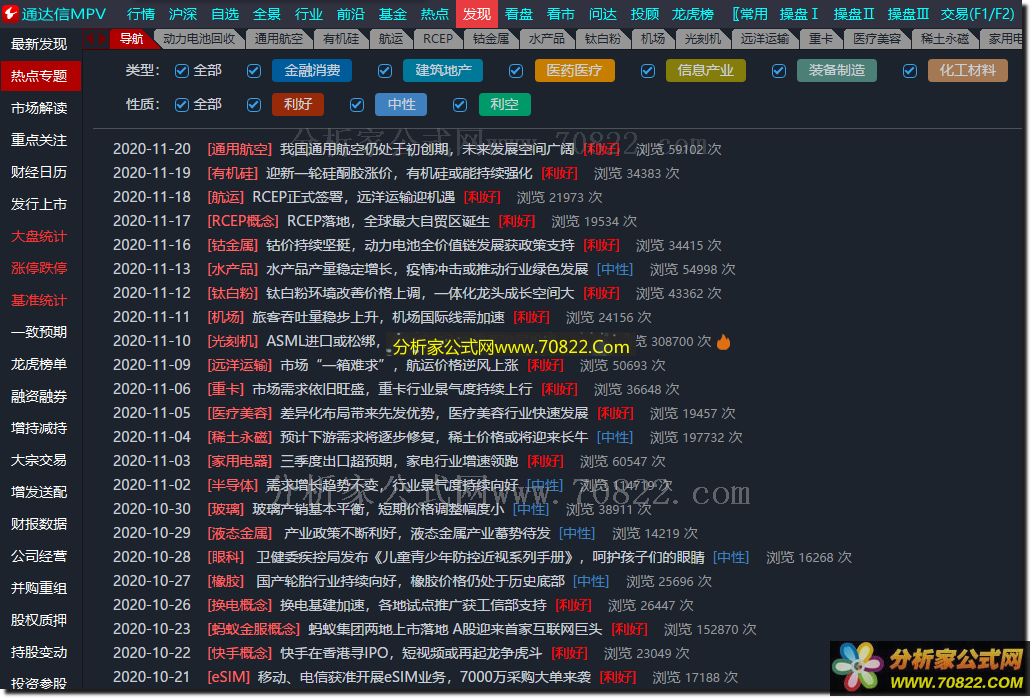Viewport: 1032px width, 698px height.
Task: Click the 通达信 red logo icon
Action: tap(11, 13)
